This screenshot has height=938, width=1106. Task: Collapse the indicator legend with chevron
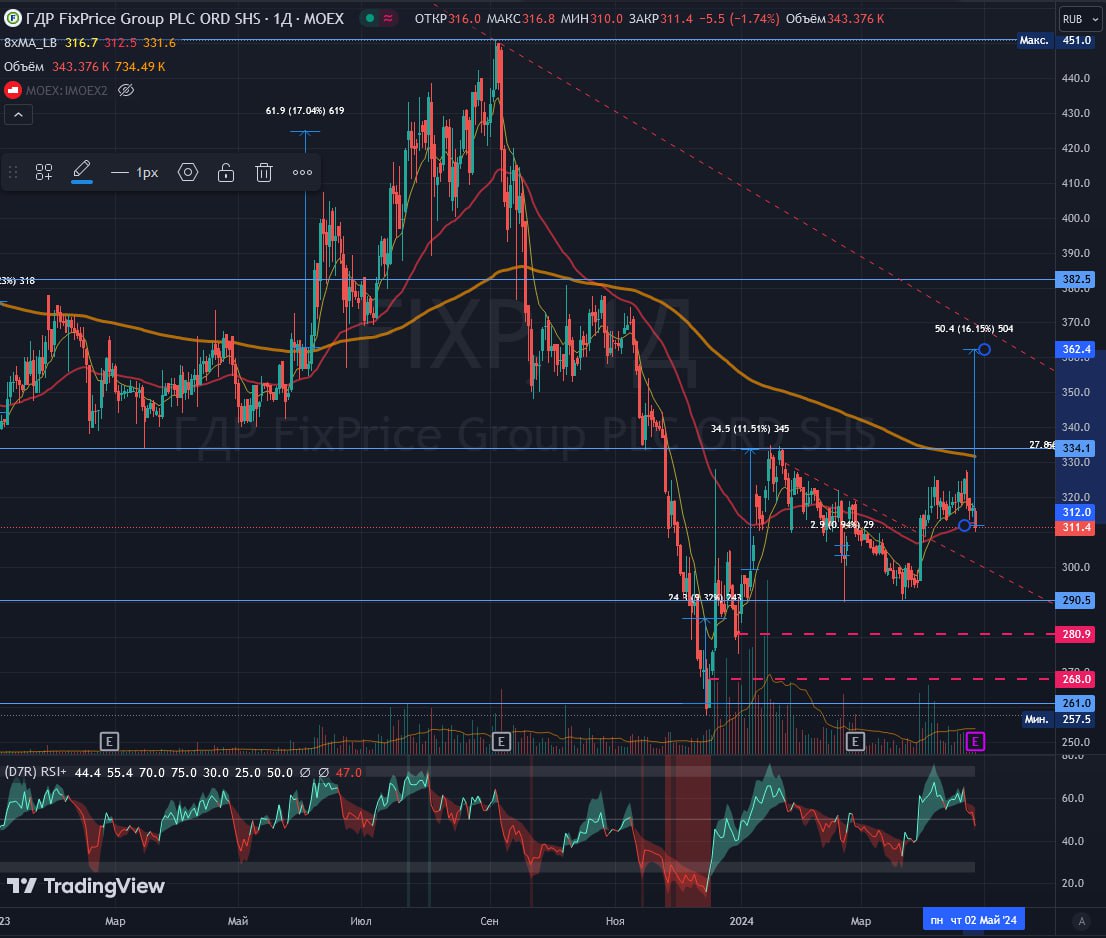pyautogui.click(x=18, y=115)
